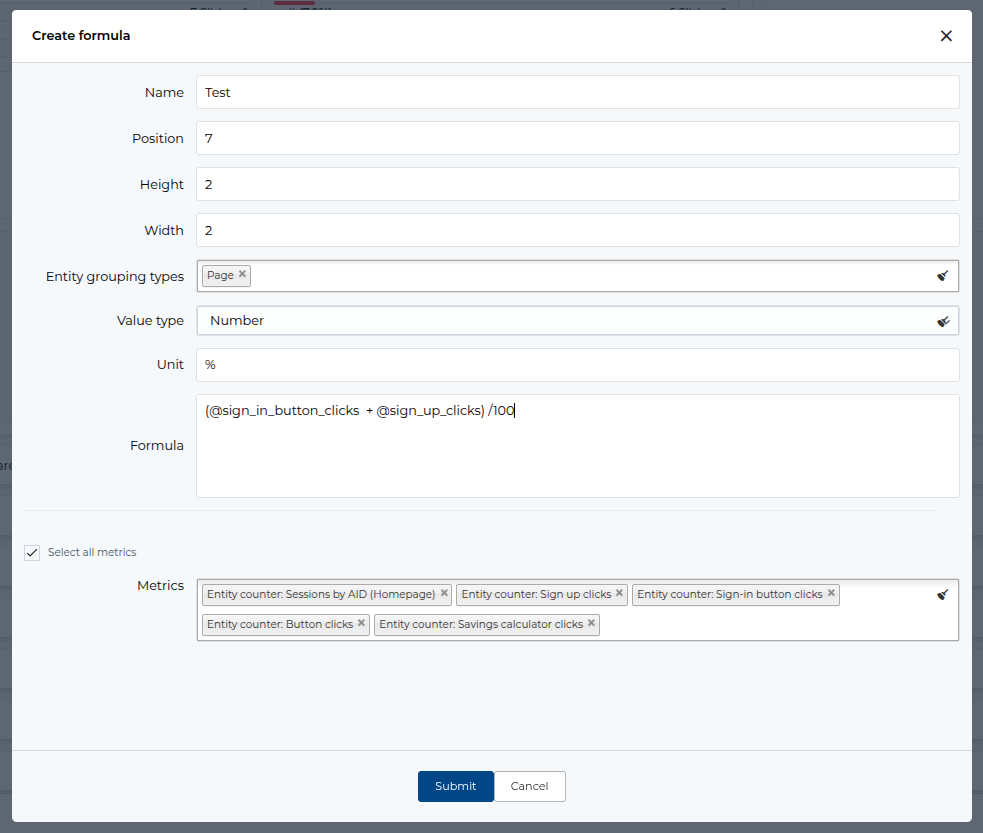Image resolution: width=983 pixels, height=833 pixels.
Task: Clear the Value type selection broom icon
Action: coord(942,321)
